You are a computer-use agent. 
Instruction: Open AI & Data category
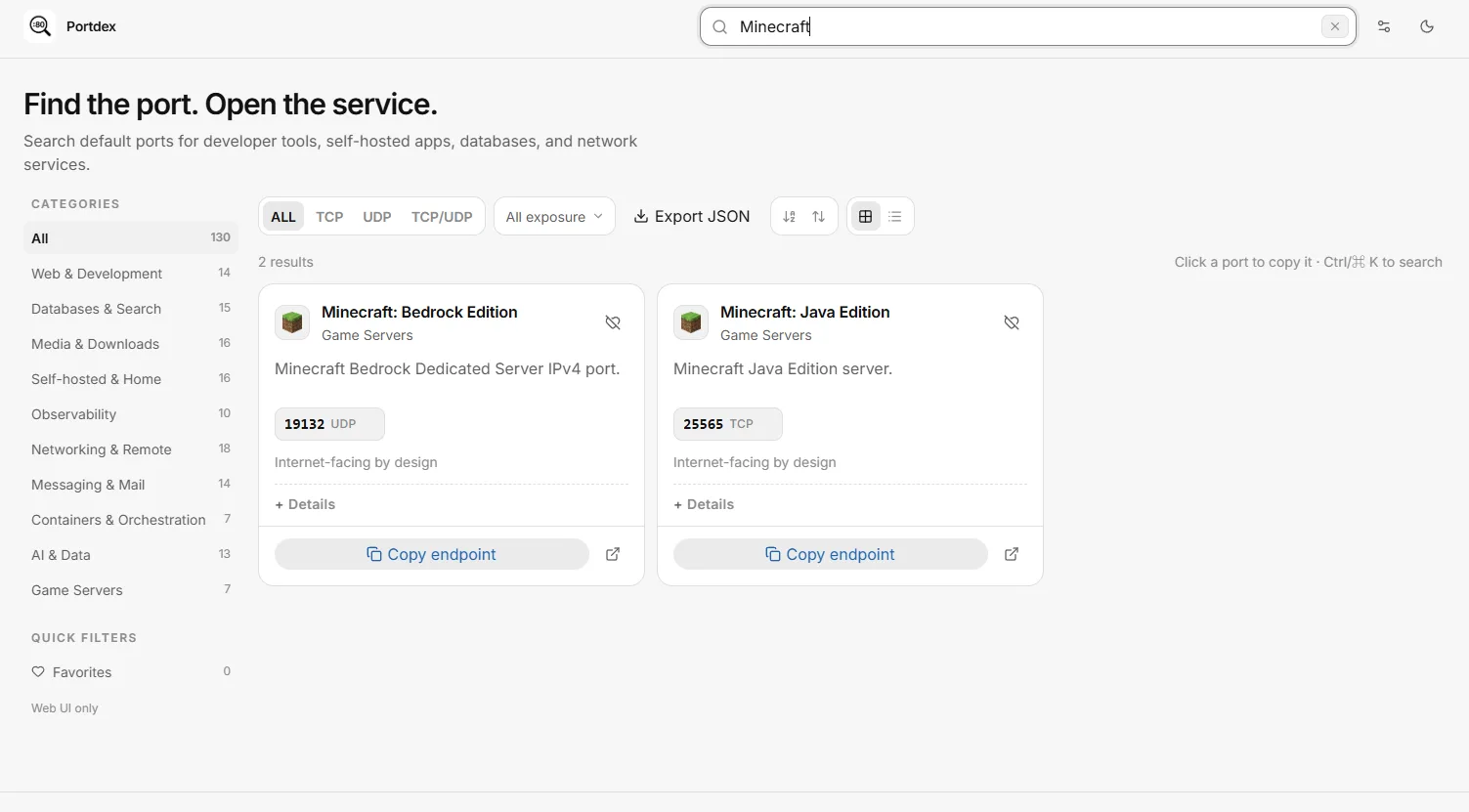[x=131, y=555]
